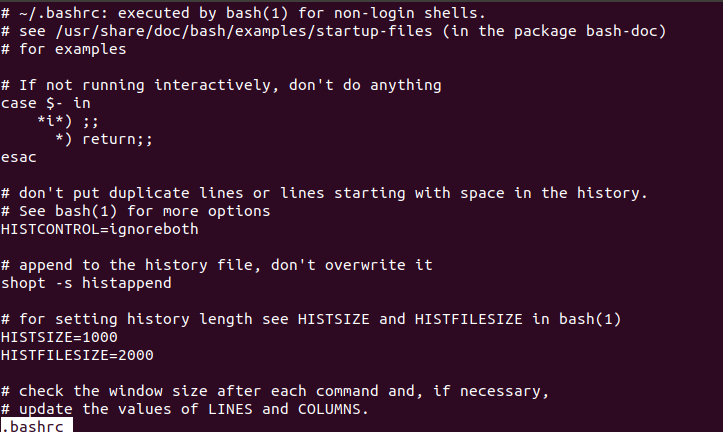Click the '# for examples' comment

click(x=64, y=49)
